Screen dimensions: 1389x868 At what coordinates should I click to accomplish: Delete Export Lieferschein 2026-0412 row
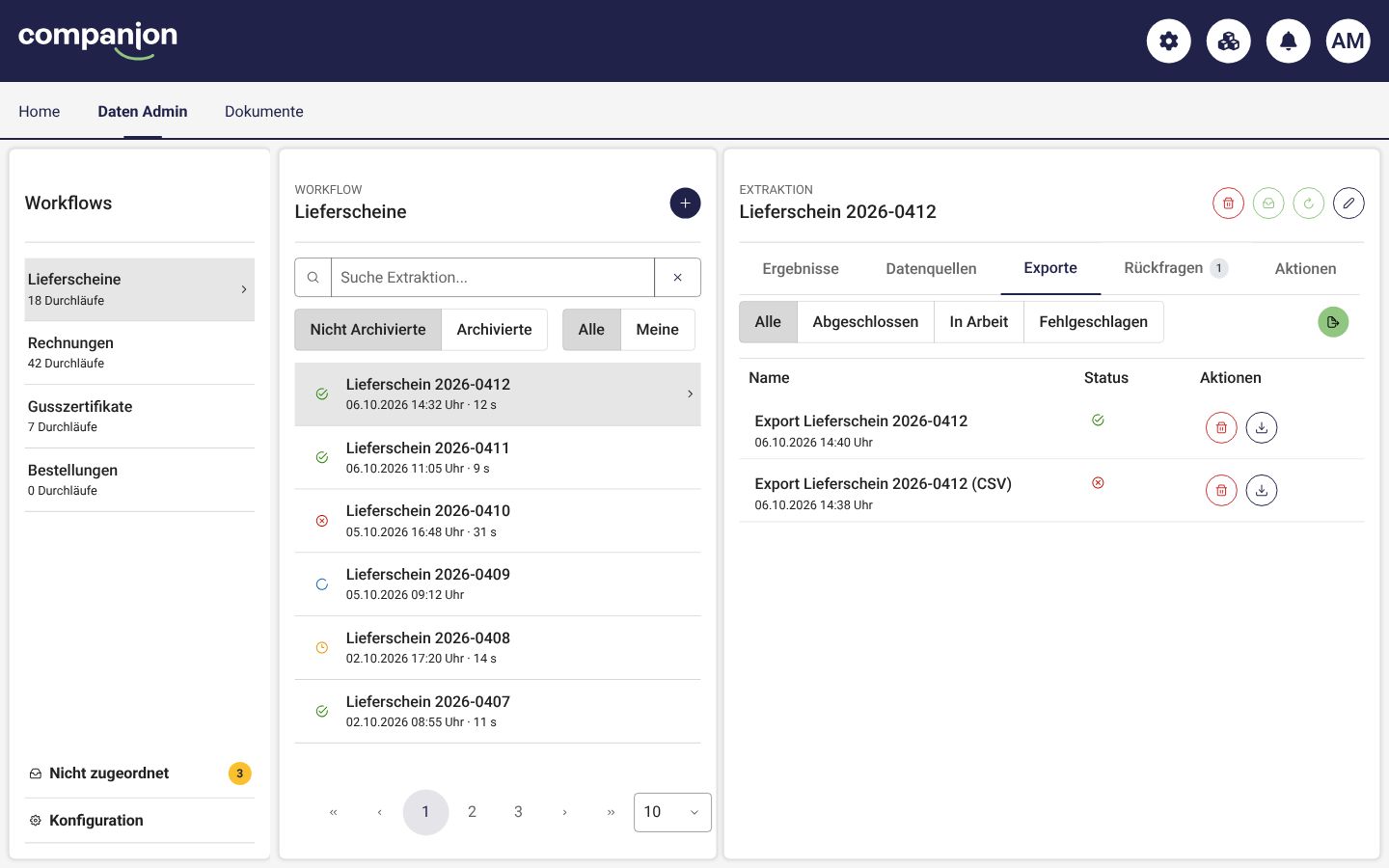tap(1221, 427)
